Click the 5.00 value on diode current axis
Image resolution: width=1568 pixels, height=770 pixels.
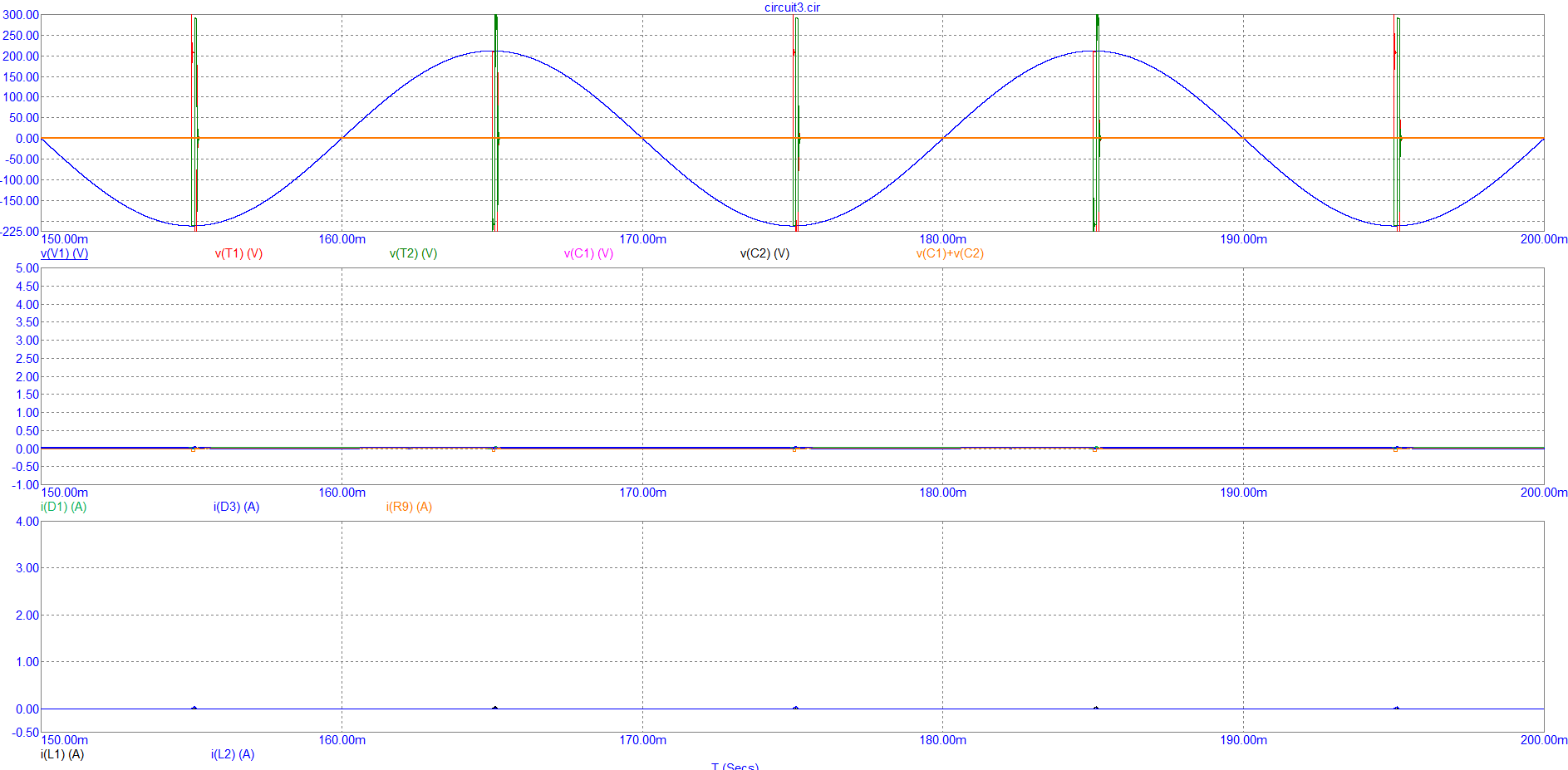click(x=27, y=268)
